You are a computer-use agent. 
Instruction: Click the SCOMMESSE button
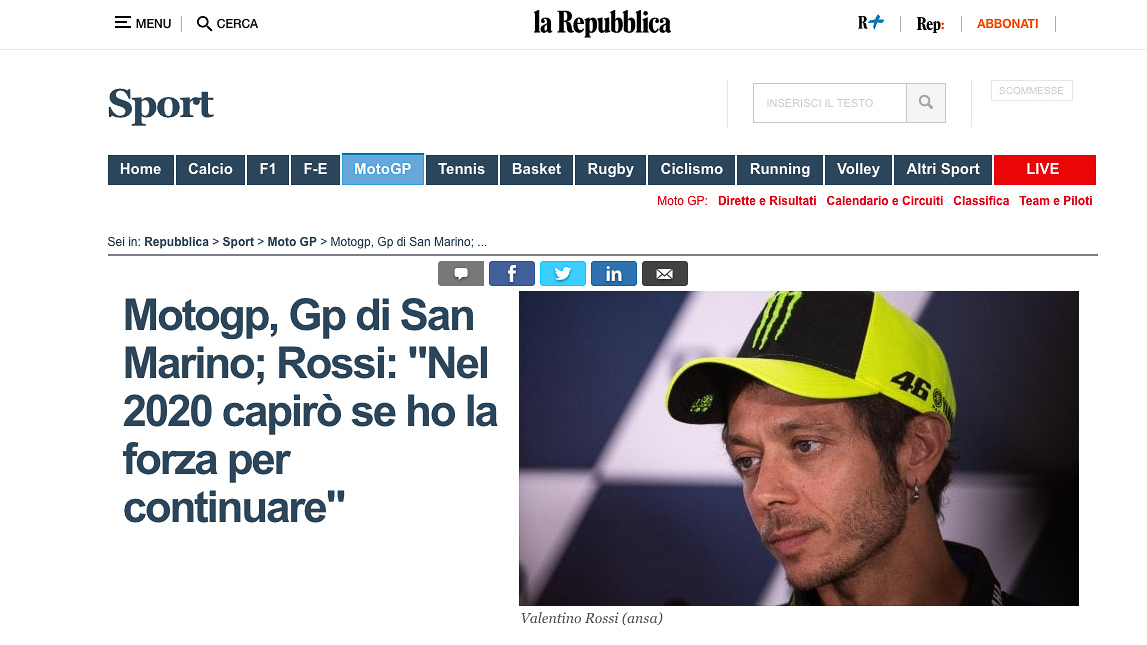pos(1031,91)
